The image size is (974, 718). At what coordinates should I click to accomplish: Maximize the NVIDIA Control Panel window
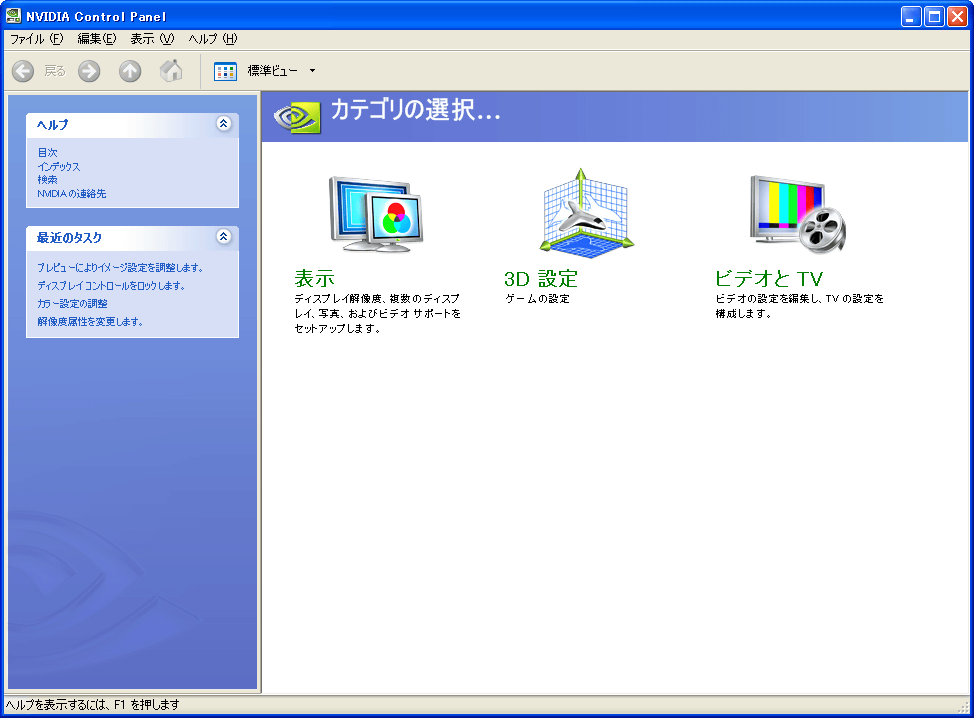click(x=934, y=16)
